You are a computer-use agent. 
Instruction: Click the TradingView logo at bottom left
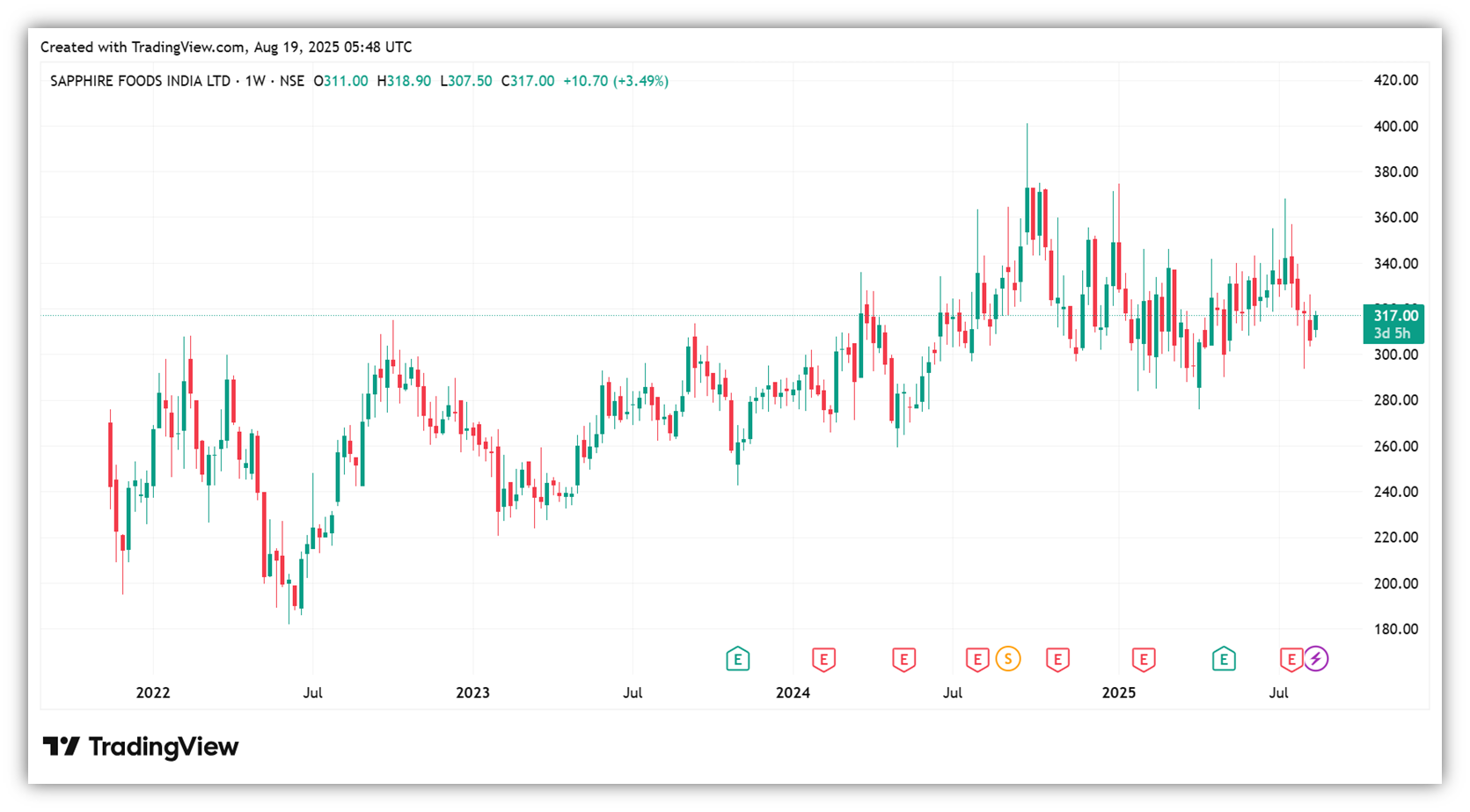(141, 747)
